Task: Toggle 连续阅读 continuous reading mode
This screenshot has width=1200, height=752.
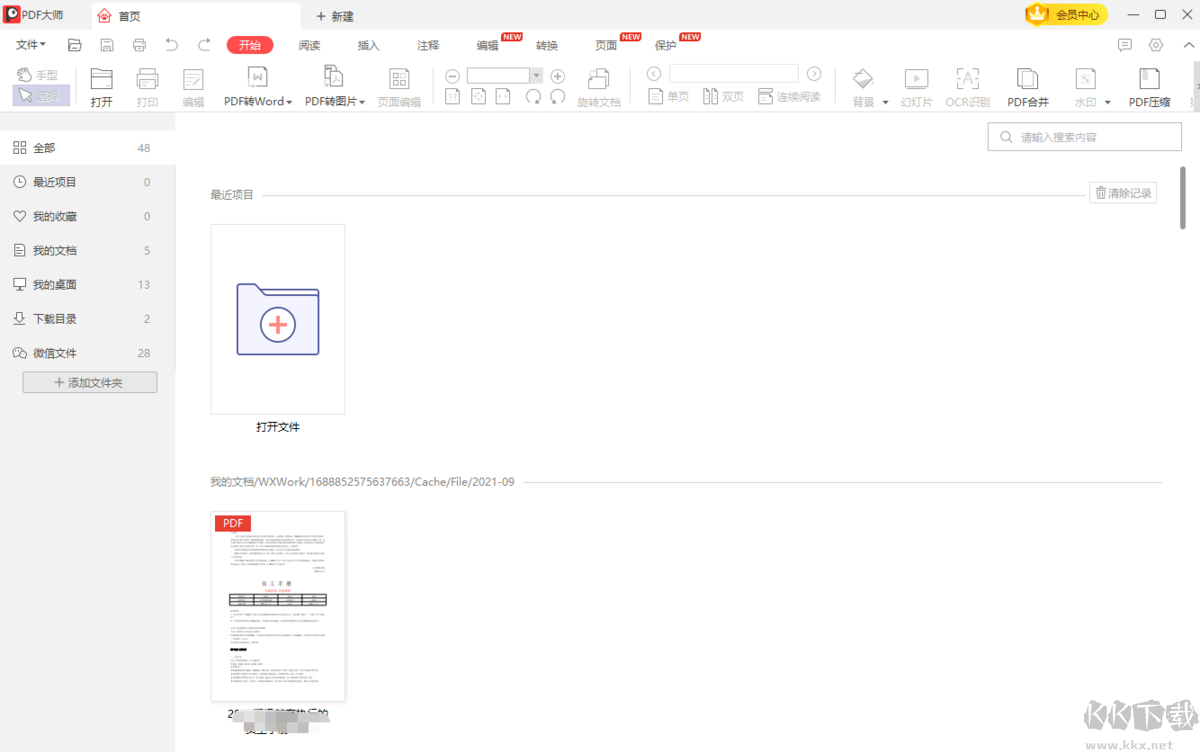Action: [x=789, y=96]
